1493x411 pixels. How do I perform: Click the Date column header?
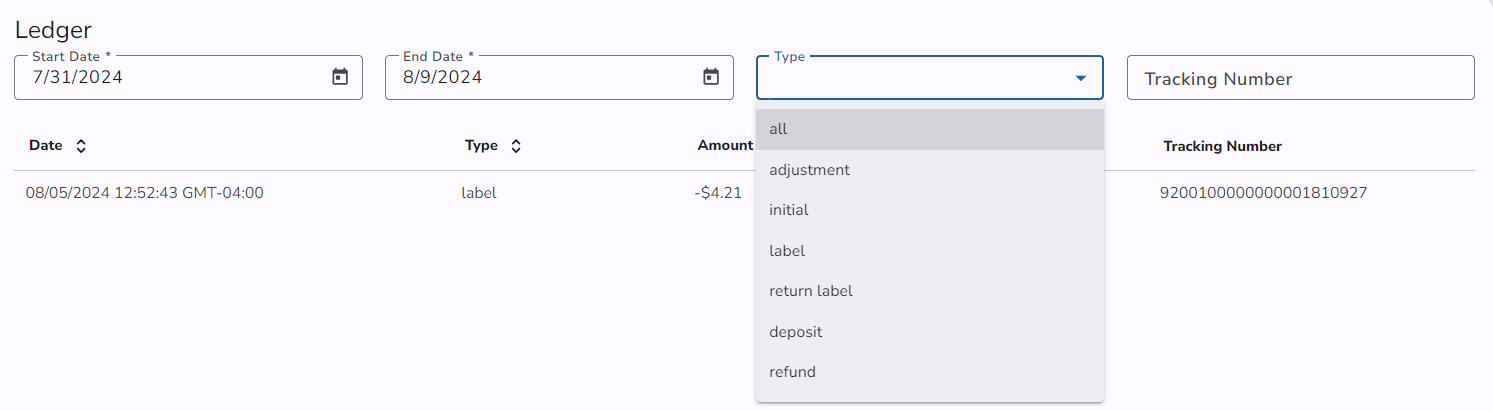coord(46,146)
